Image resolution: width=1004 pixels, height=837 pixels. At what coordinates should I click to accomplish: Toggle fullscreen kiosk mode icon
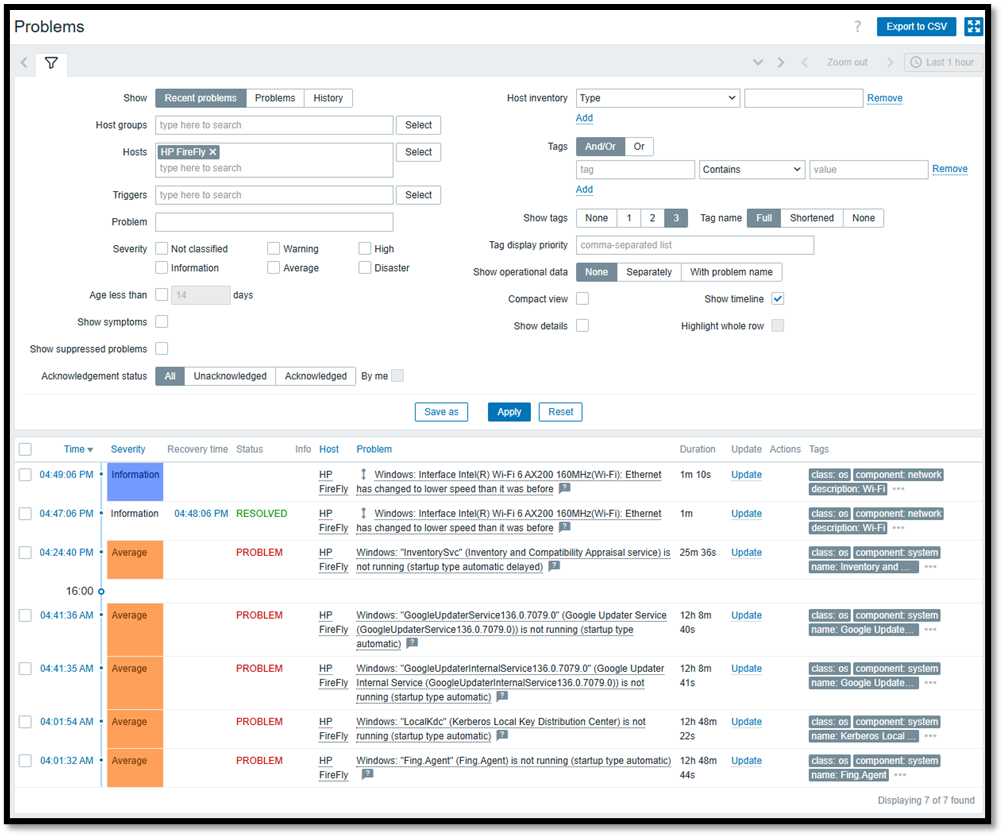click(973, 27)
